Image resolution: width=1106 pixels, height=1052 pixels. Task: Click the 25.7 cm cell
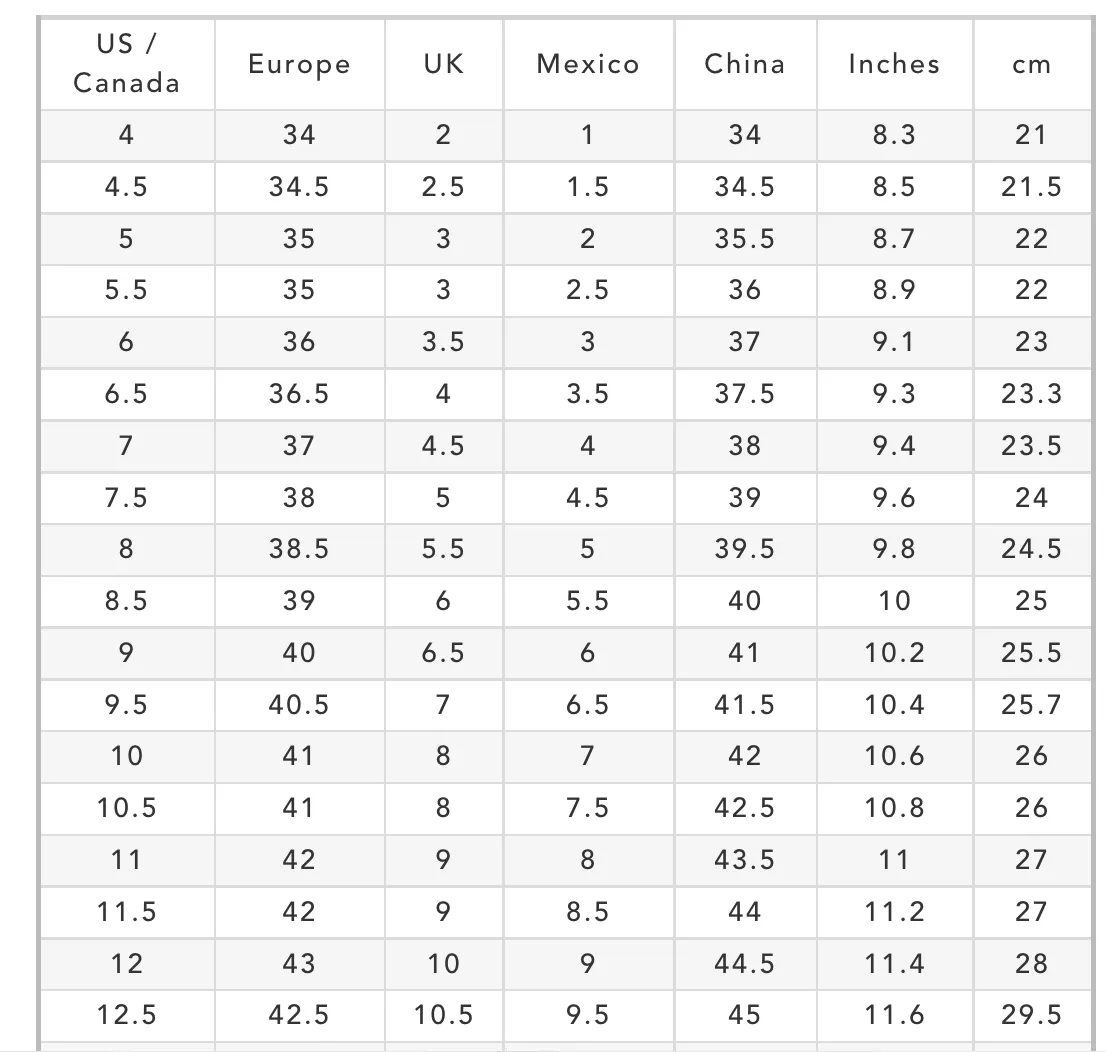1032,706
